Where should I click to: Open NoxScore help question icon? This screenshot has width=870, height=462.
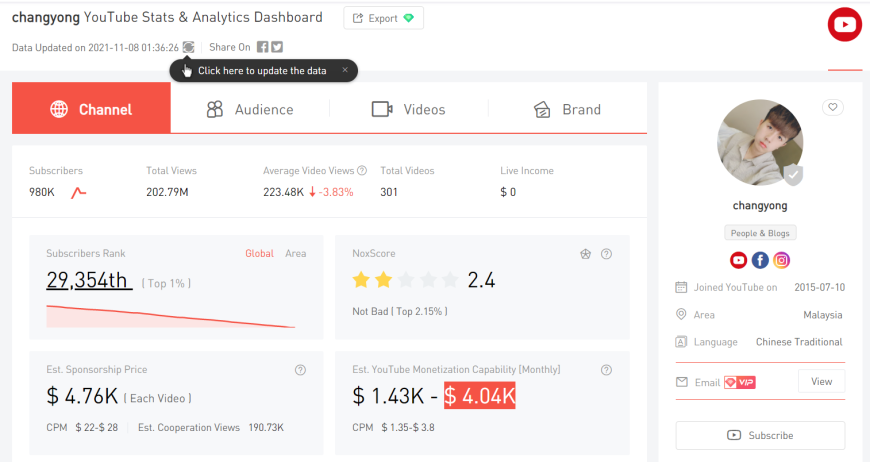click(606, 254)
